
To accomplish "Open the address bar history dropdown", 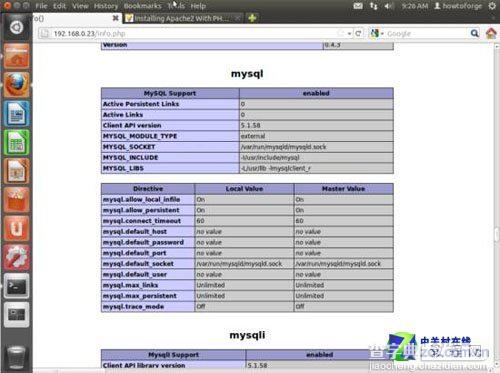I will tap(349, 34).
